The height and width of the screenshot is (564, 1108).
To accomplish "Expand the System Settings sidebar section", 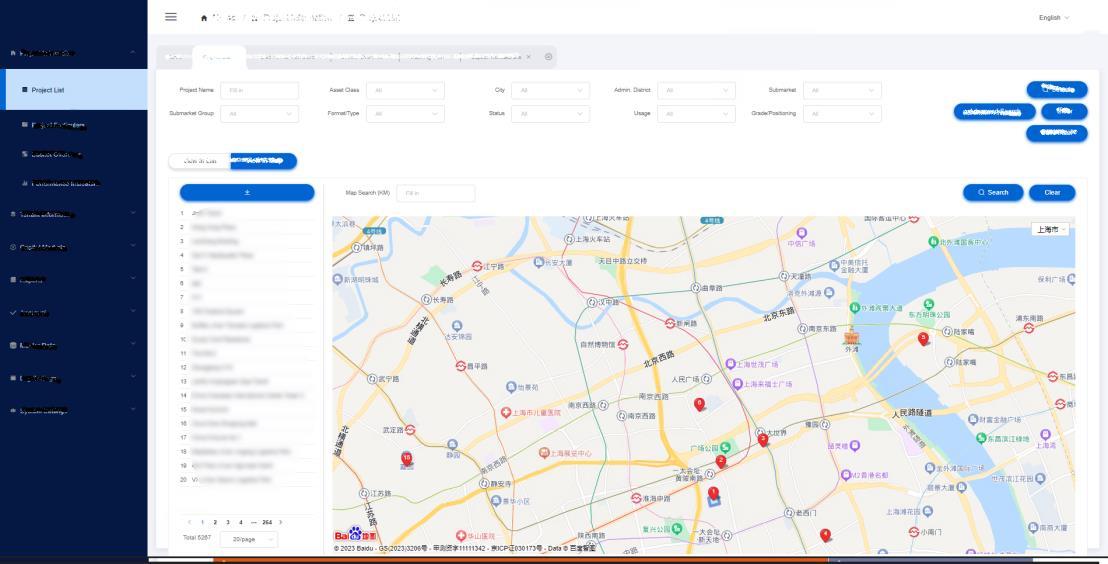I will tap(73, 411).
